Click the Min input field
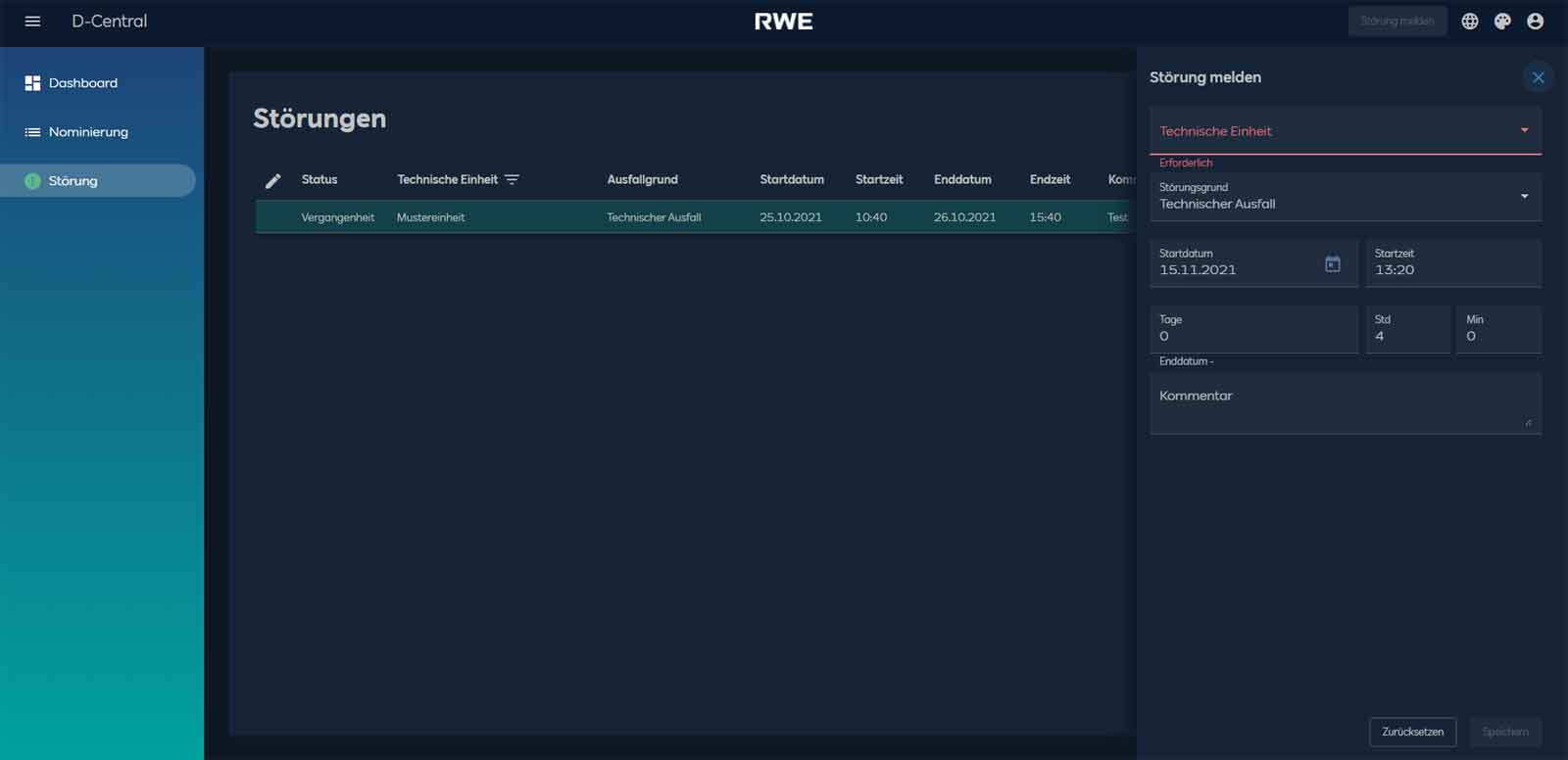The image size is (1568, 760). click(x=1498, y=329)
